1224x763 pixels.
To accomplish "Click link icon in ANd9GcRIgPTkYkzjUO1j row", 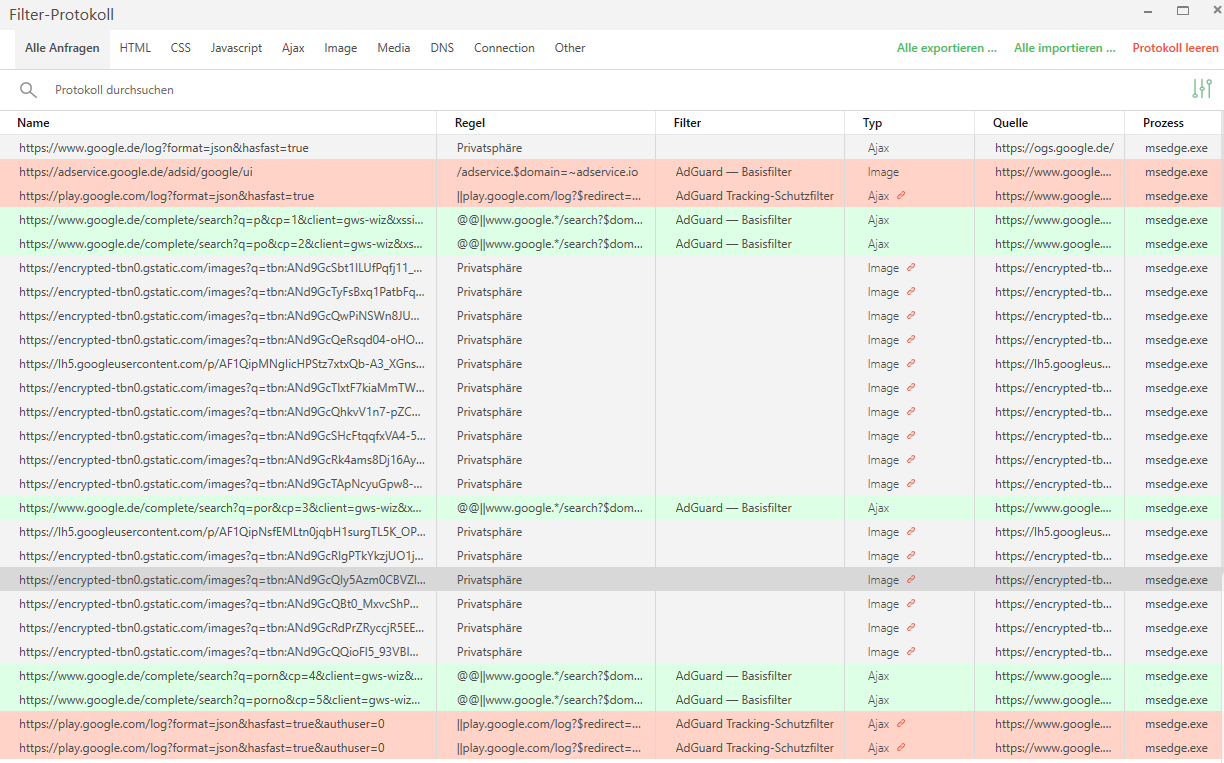I will coord(911,556).
